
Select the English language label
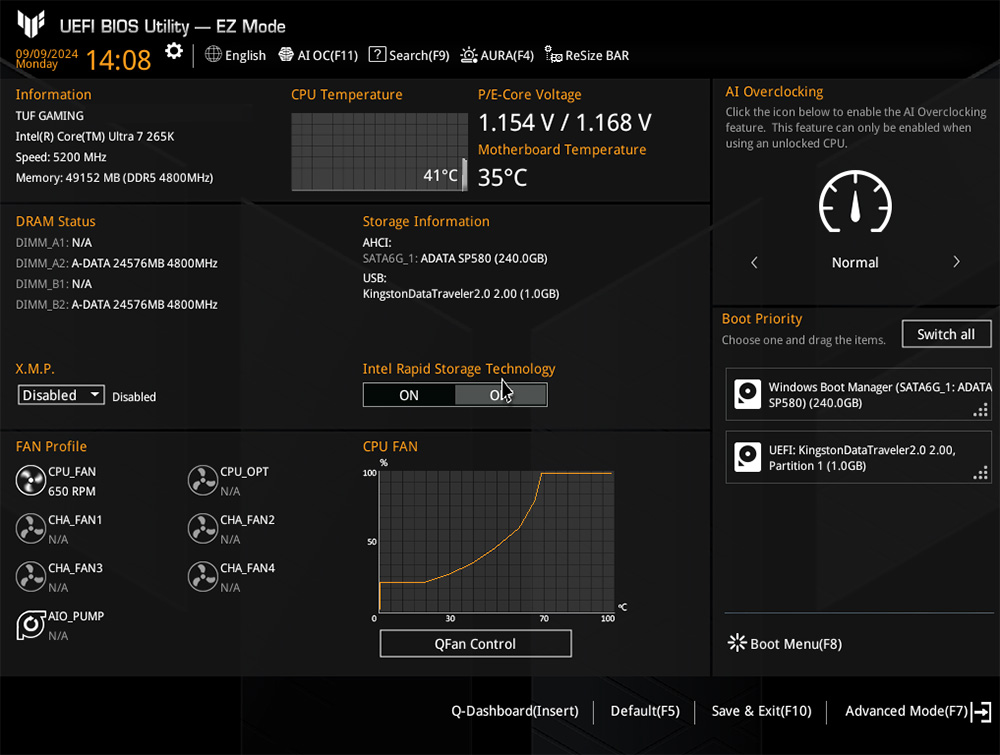coord(246,55)
